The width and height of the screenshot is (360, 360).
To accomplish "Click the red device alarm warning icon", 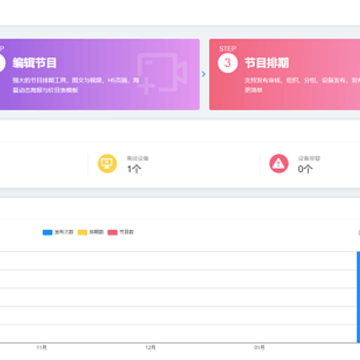I will click(279, 163).
